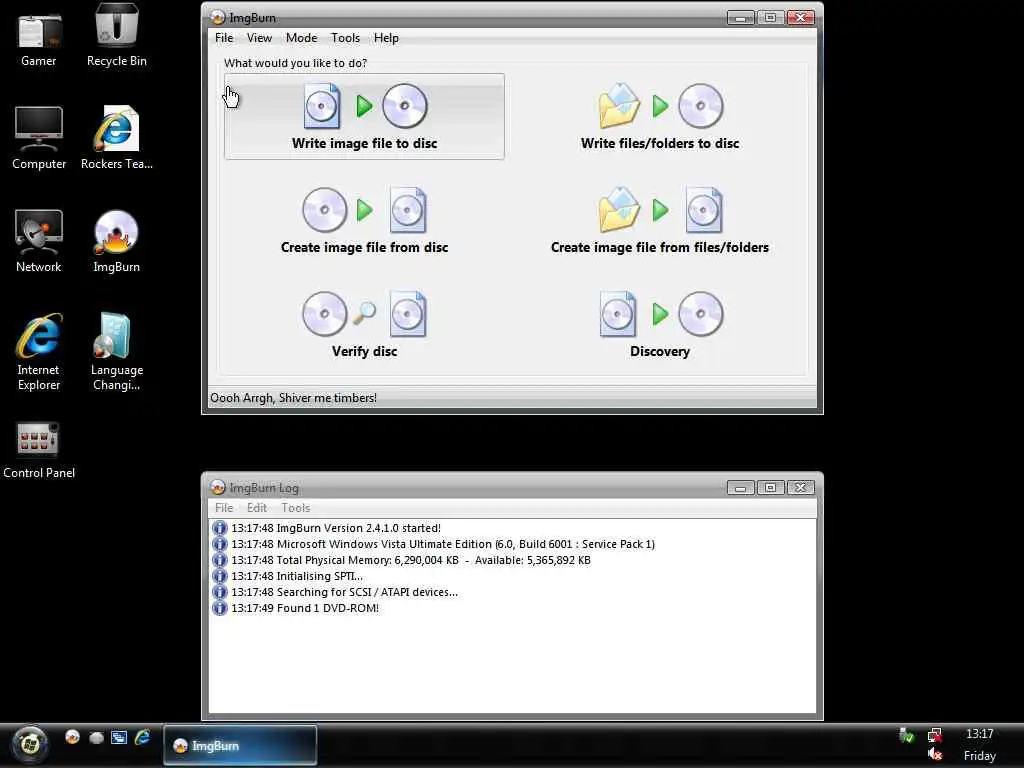The image size is (1024, 768).
Task: Click status bar text 'Oooh Arrgh, Shiver me timbers!'
Action: point(293,398)
